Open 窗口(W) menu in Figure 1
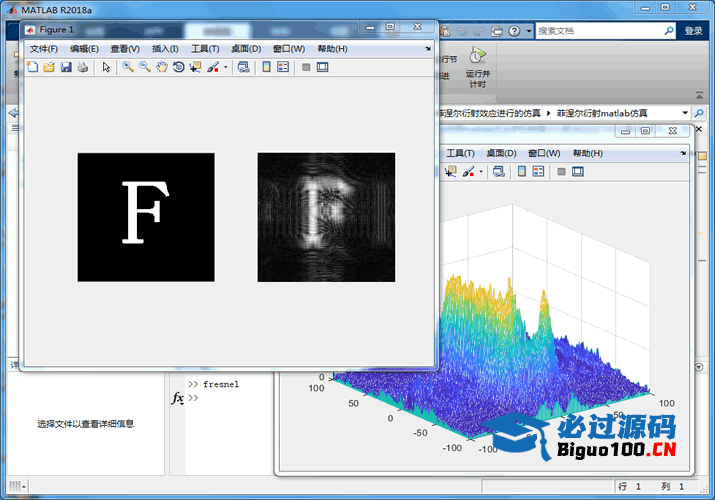Image resolution: width=715 pixels, height=500 pixels. point(289,49)
